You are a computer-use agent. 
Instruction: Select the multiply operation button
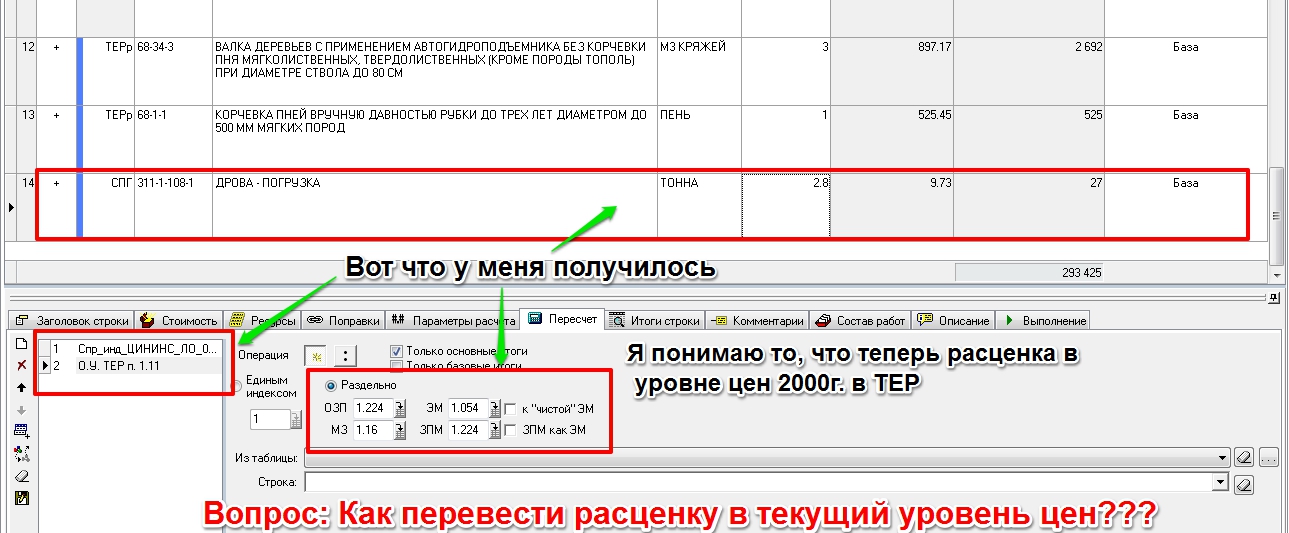[314, 355]
